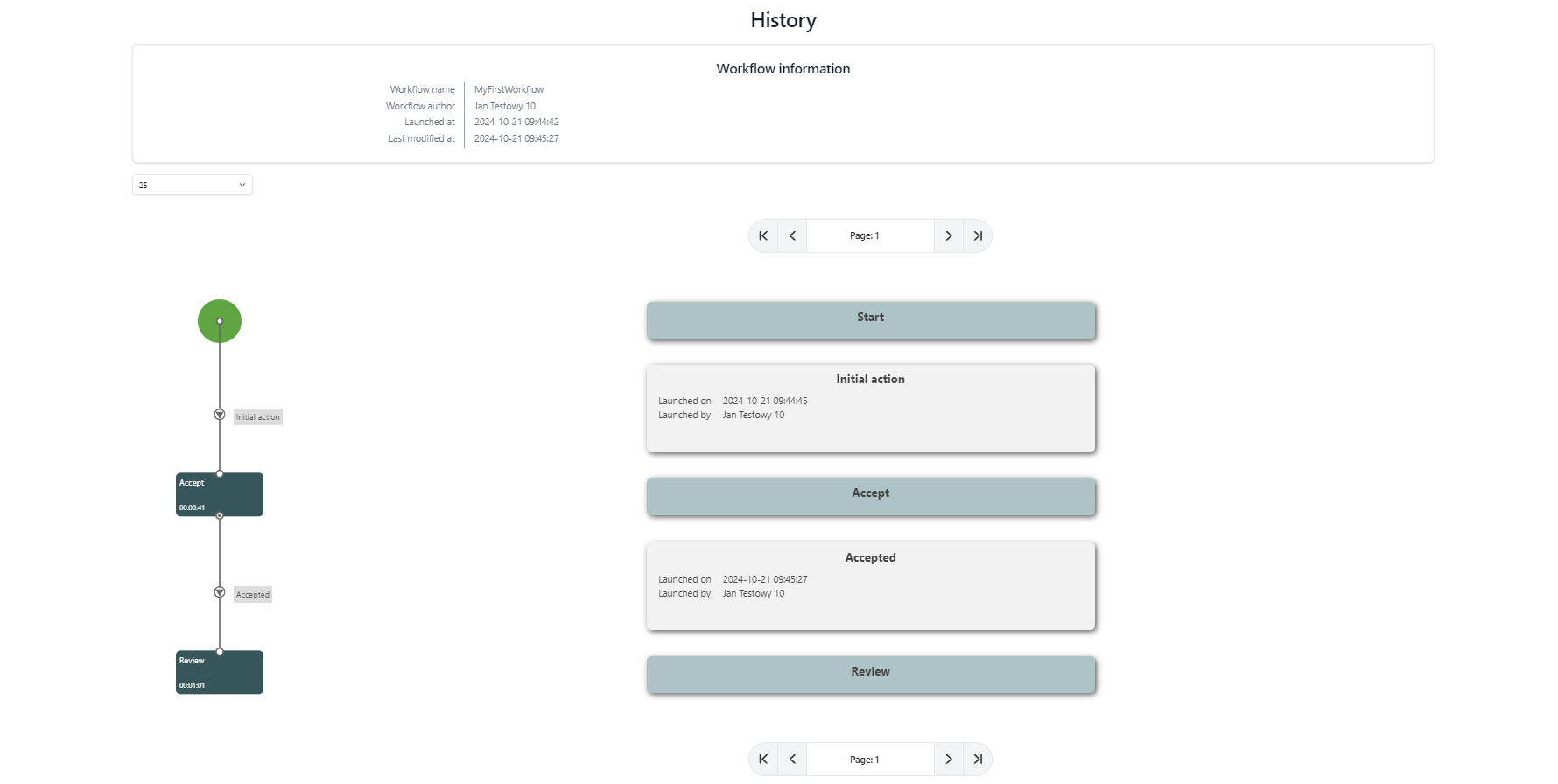Click previous page arrow in bottom pagination
1558x784 pixels.
792,759
